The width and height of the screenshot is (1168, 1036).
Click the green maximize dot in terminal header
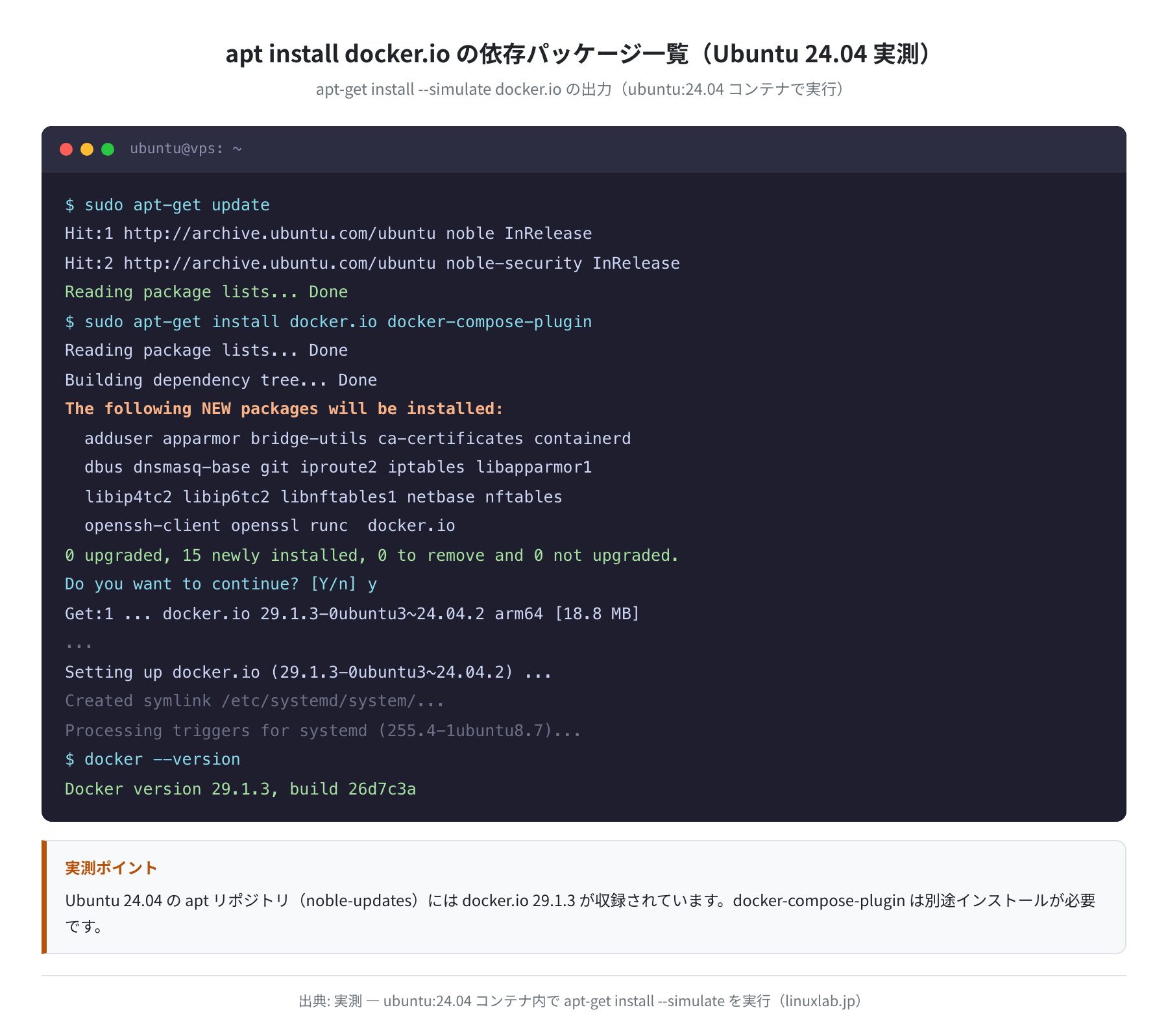[x=108, y=149]
